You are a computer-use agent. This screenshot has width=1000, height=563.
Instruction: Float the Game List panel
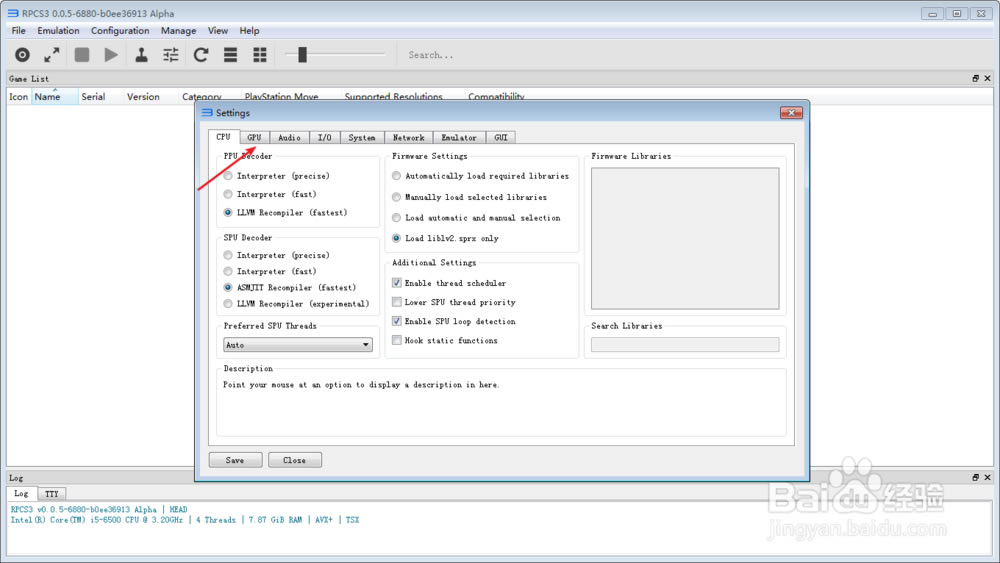pos(975,78)
